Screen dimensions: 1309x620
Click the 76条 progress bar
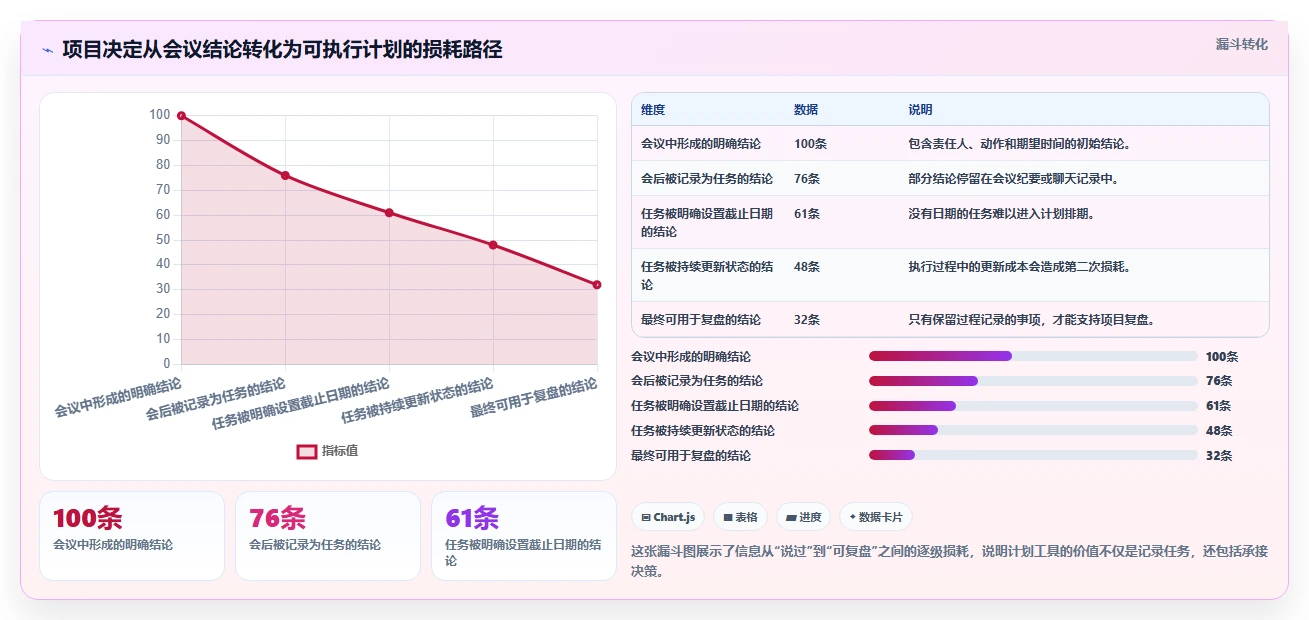[1033, 381]
